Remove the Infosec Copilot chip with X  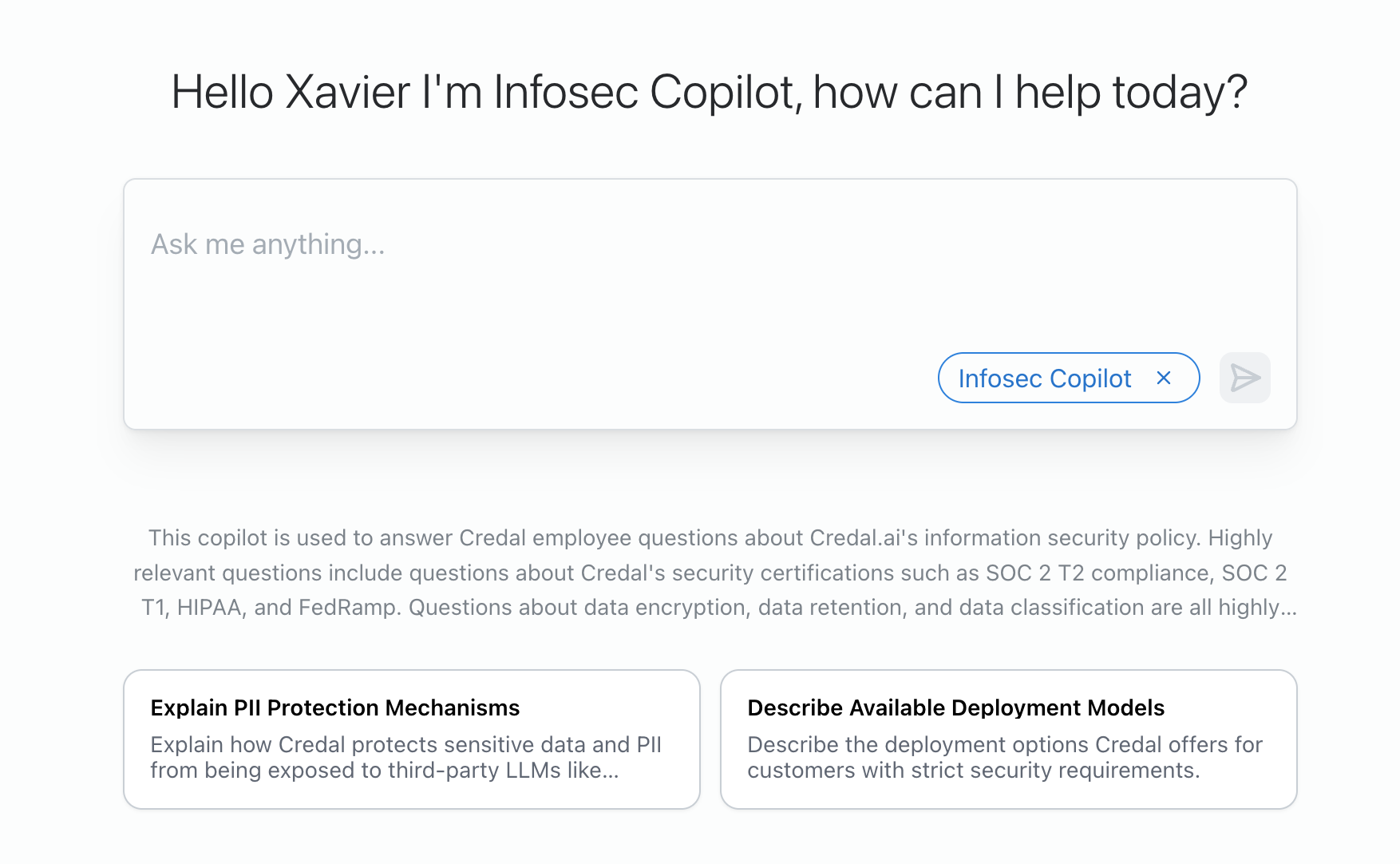coord(1164,378)
